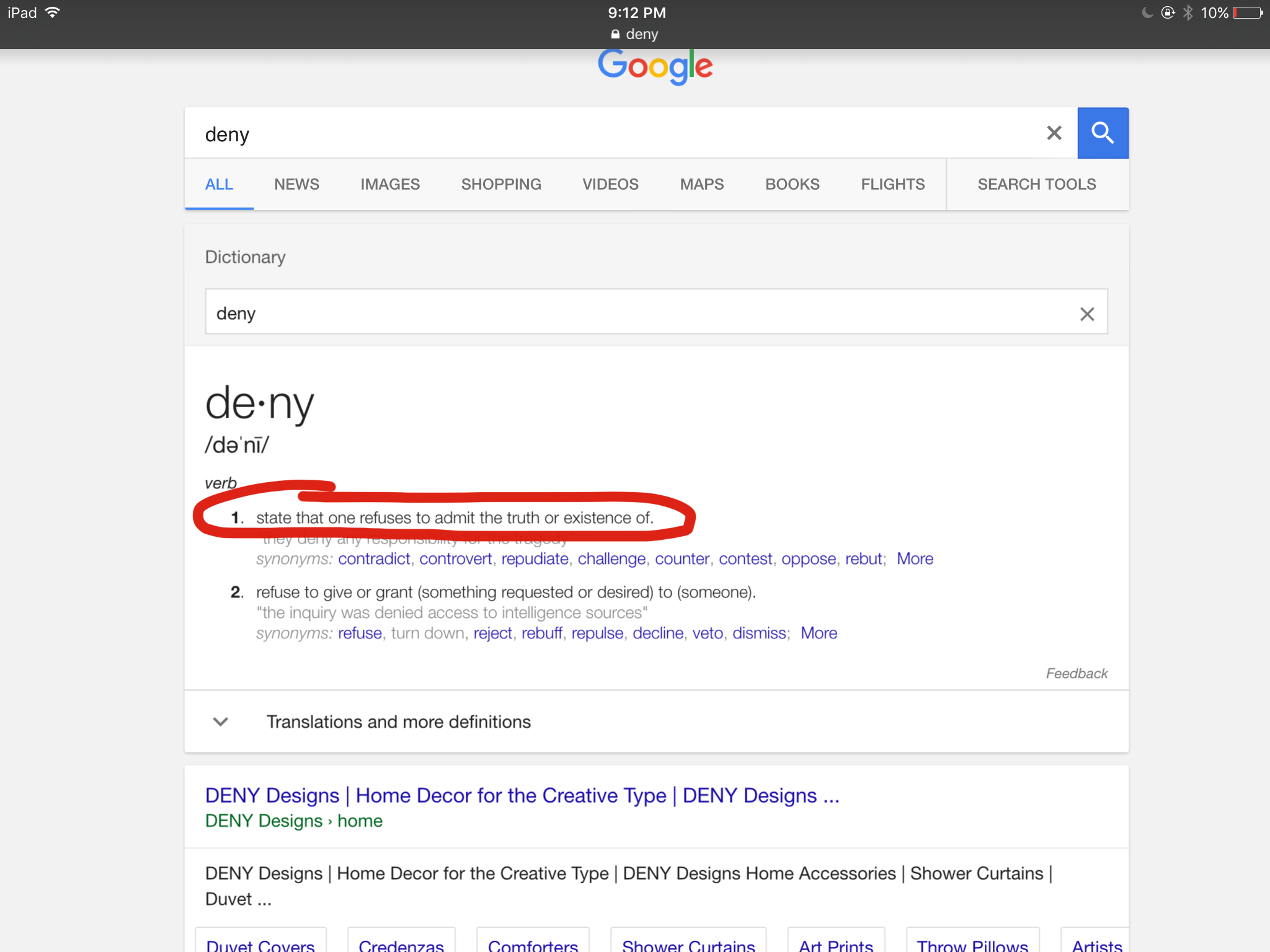Click the blue search magnifier button
The height and width of the screenshot is (952, 1270).
[1103, 133]
